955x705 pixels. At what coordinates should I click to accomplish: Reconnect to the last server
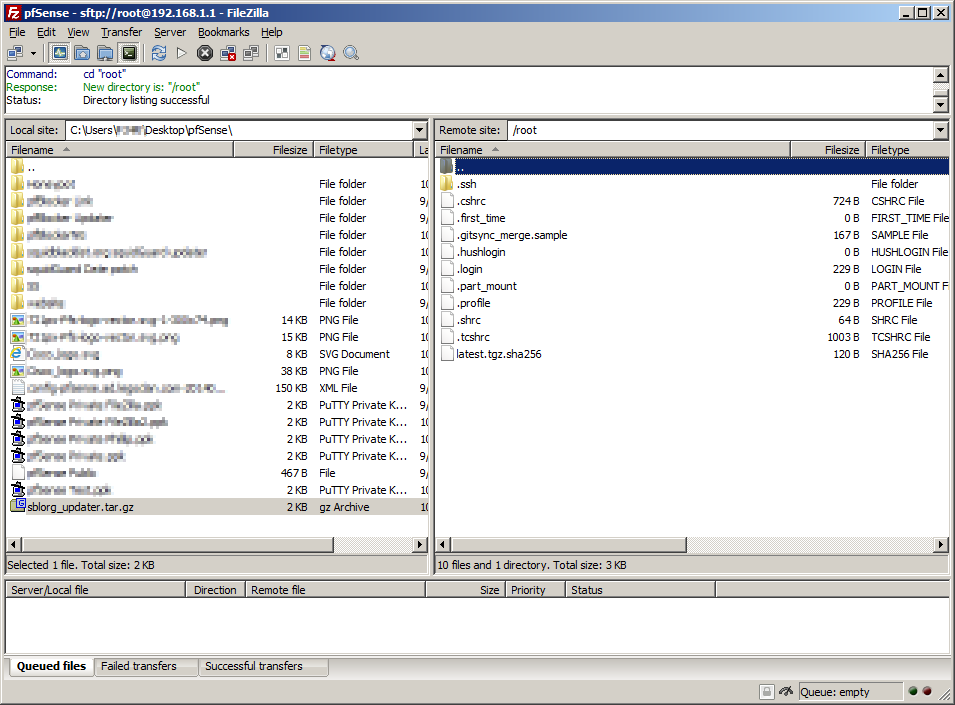point(251,54)
